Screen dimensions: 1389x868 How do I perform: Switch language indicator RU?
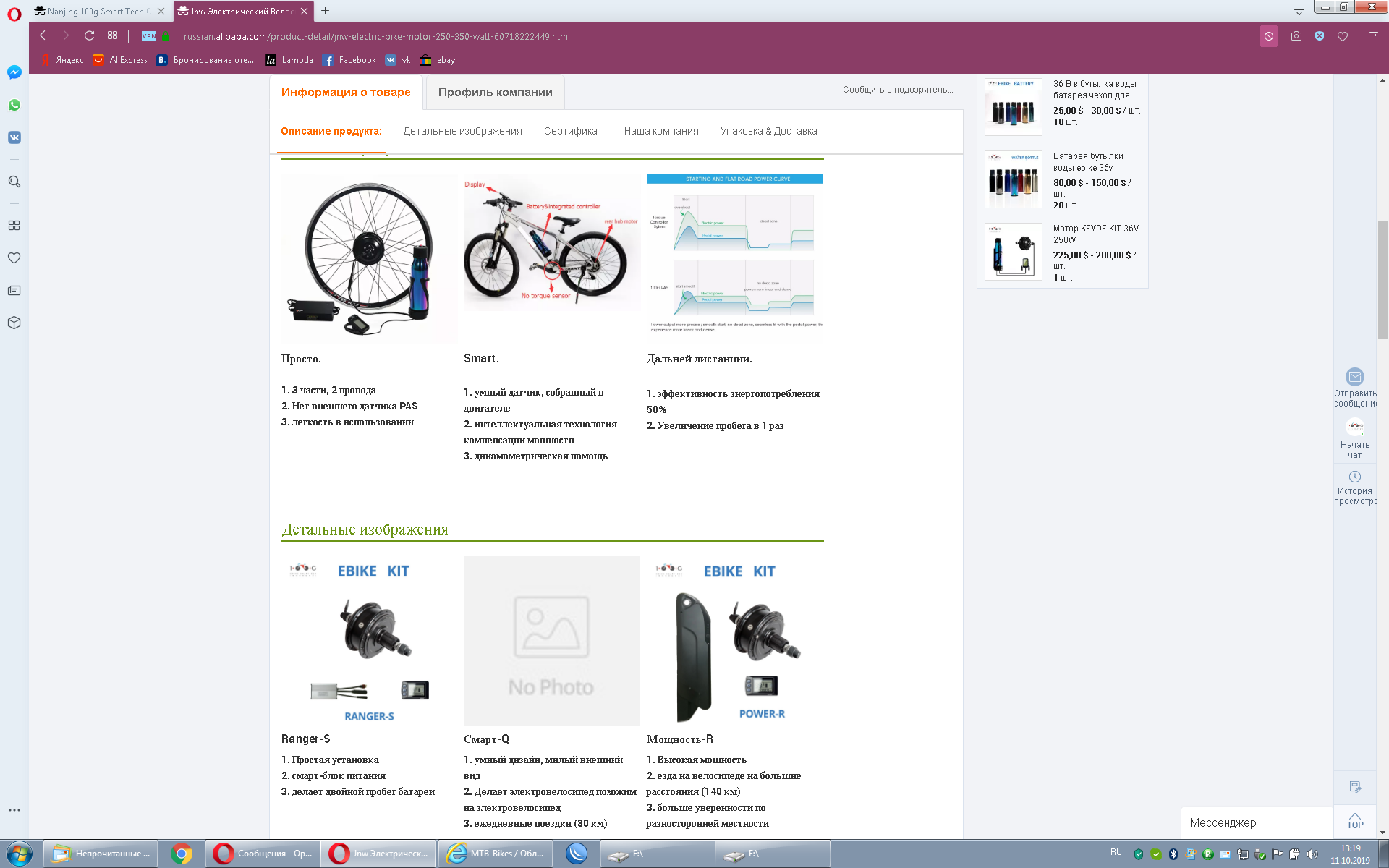pyautogui.click(x=1116, y=852)
